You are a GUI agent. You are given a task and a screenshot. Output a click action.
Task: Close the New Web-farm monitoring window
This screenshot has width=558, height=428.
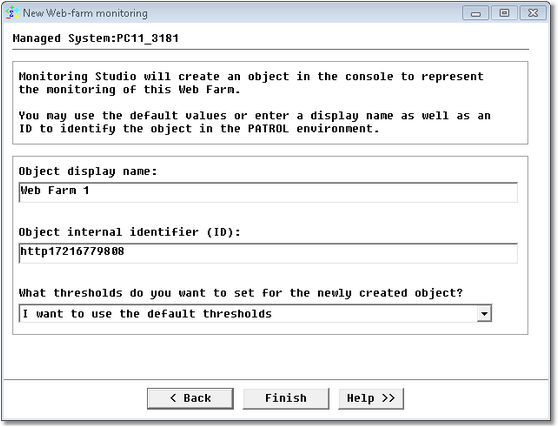click(533, 14)
